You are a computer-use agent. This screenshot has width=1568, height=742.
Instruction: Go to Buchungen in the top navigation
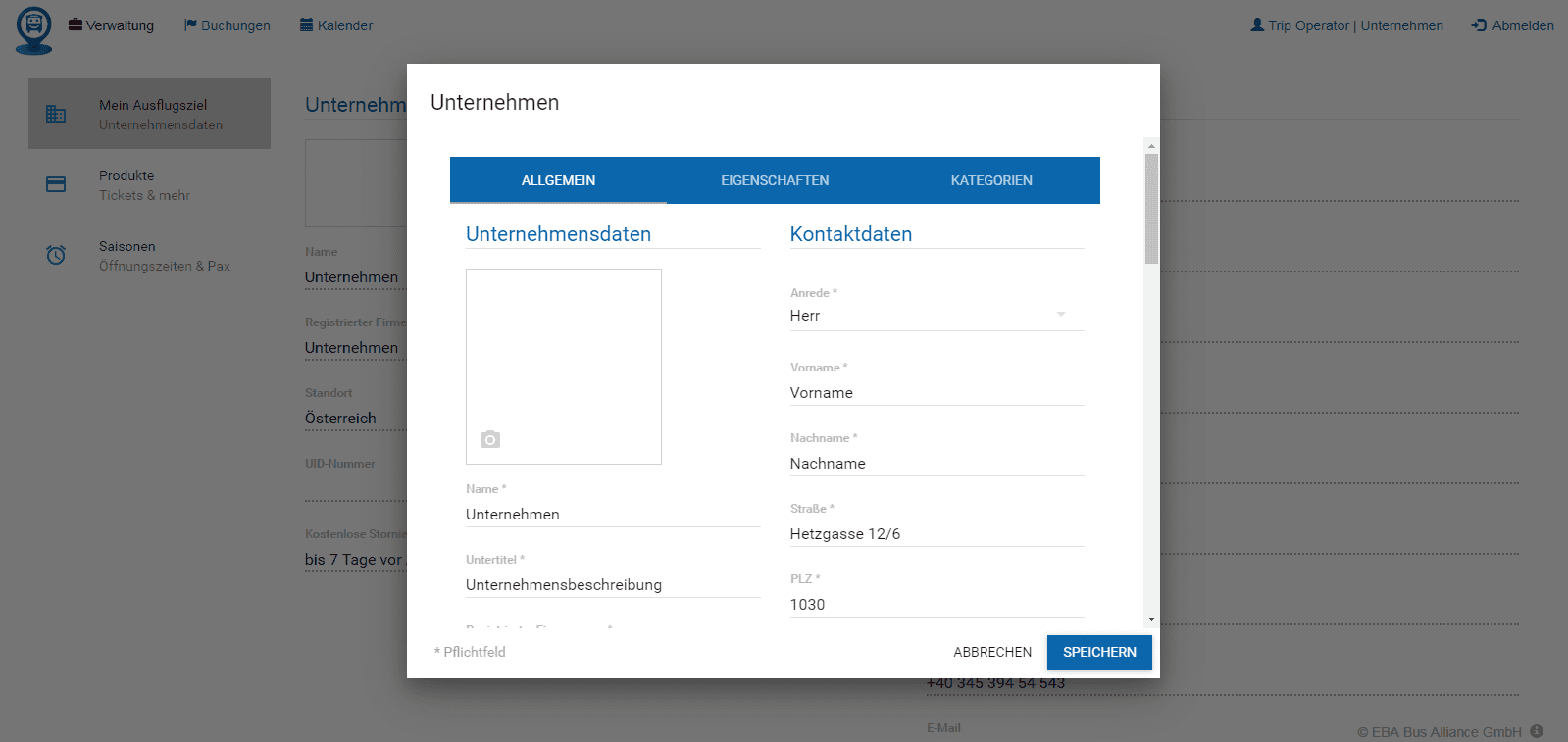coord(227,25)
